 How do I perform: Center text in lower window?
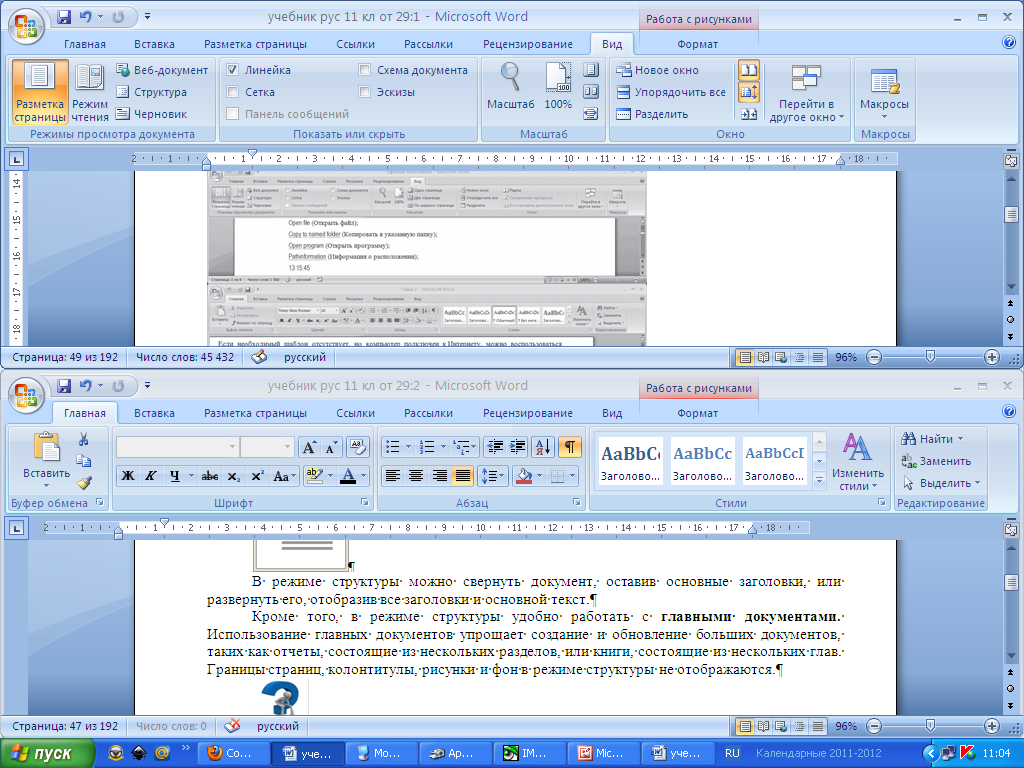[x=415, y=476]
